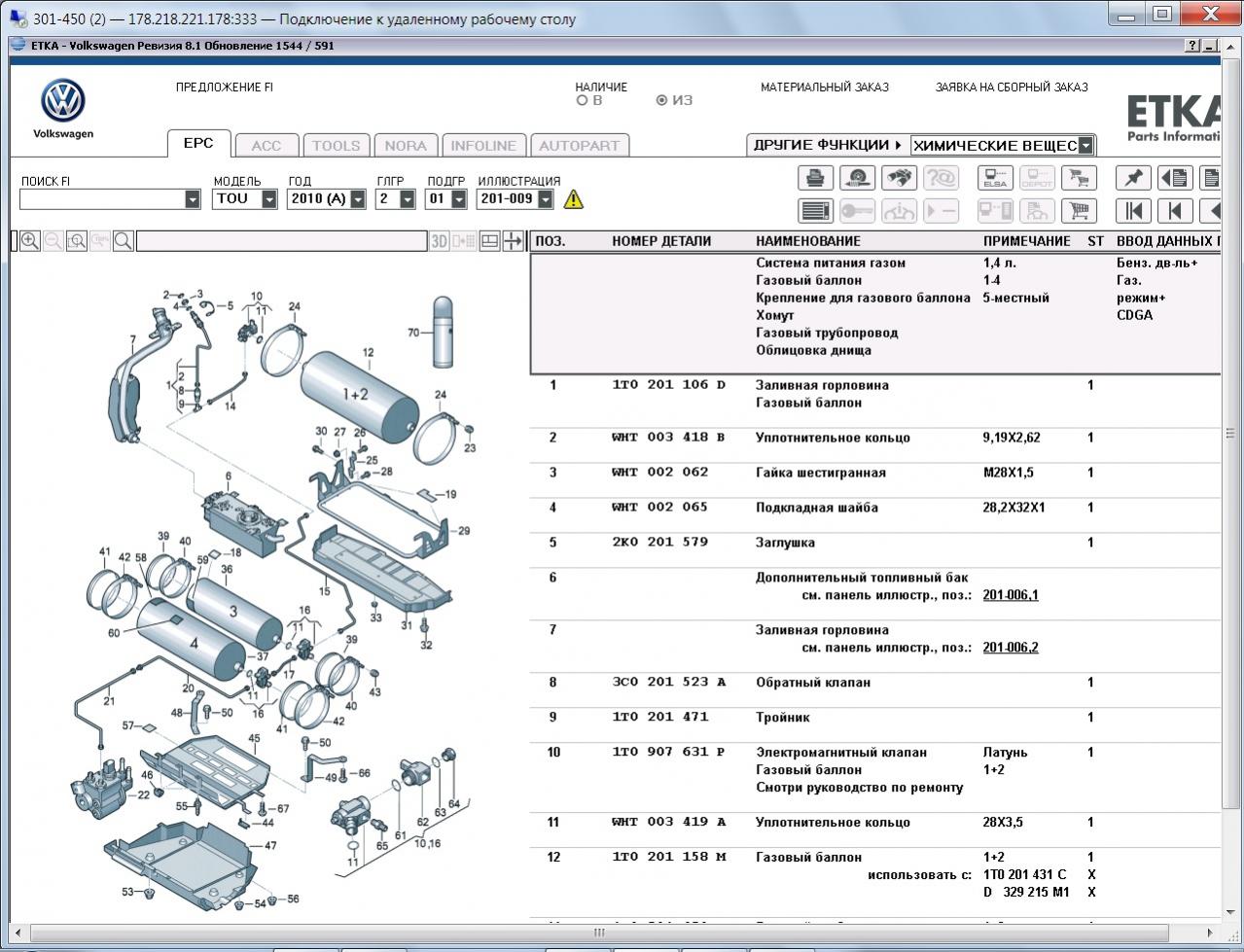Viewport: 1244px width, 952px height.
Task: Select part number WHT 003 419 A
Action: click(669, 823)
